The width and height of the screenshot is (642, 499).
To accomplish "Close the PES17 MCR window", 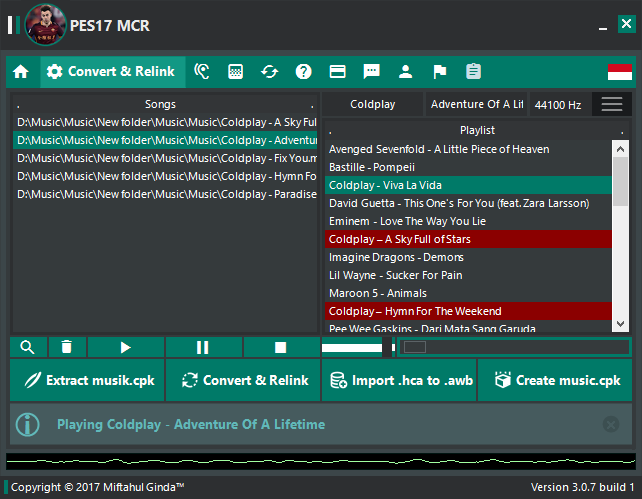I will coord(626,24).
